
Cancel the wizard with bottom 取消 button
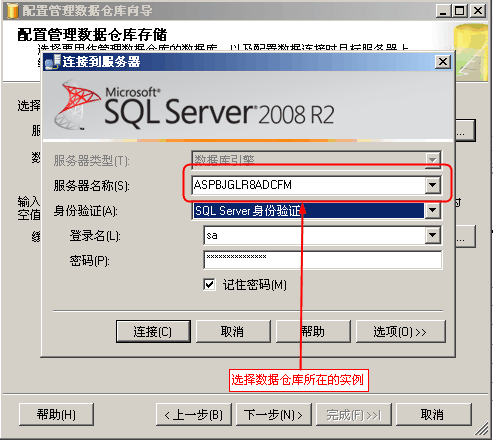point(434,414)
